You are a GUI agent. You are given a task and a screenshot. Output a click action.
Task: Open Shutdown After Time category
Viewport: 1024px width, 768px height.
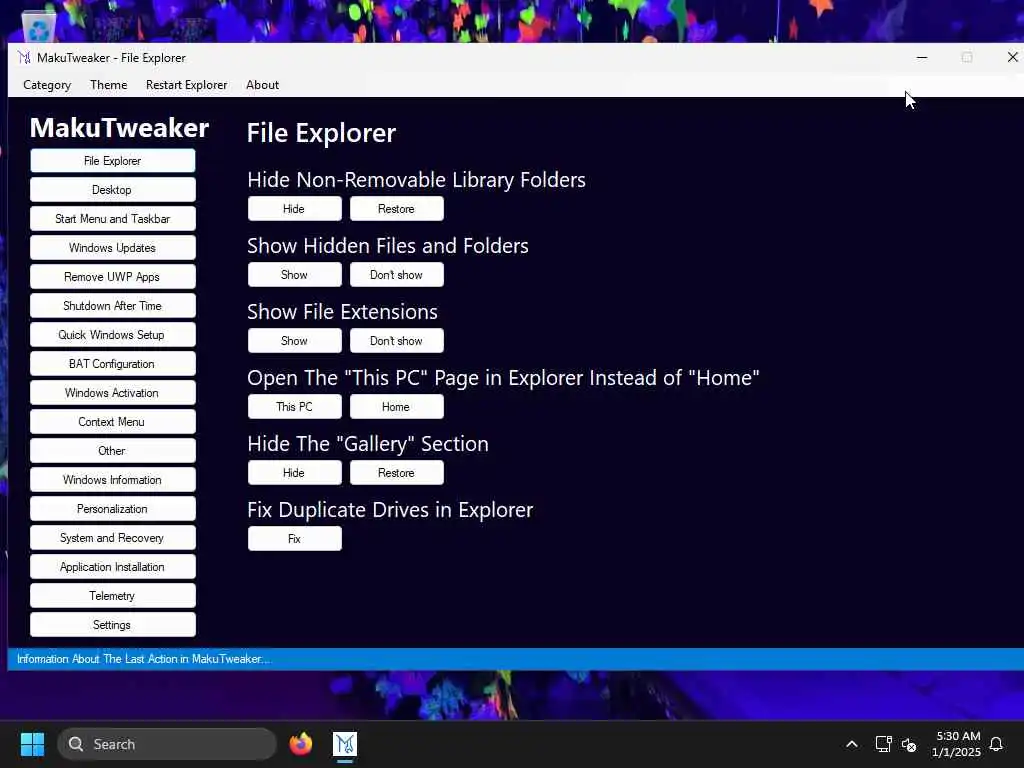[112, 306]
